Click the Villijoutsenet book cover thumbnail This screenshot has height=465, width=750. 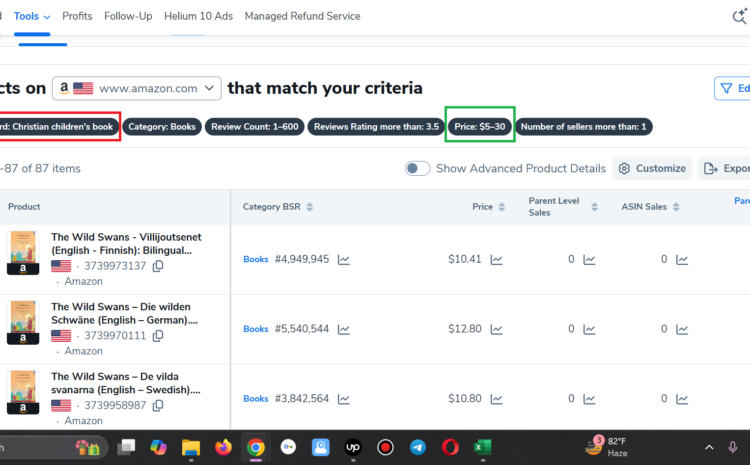[x=23, y=253]
